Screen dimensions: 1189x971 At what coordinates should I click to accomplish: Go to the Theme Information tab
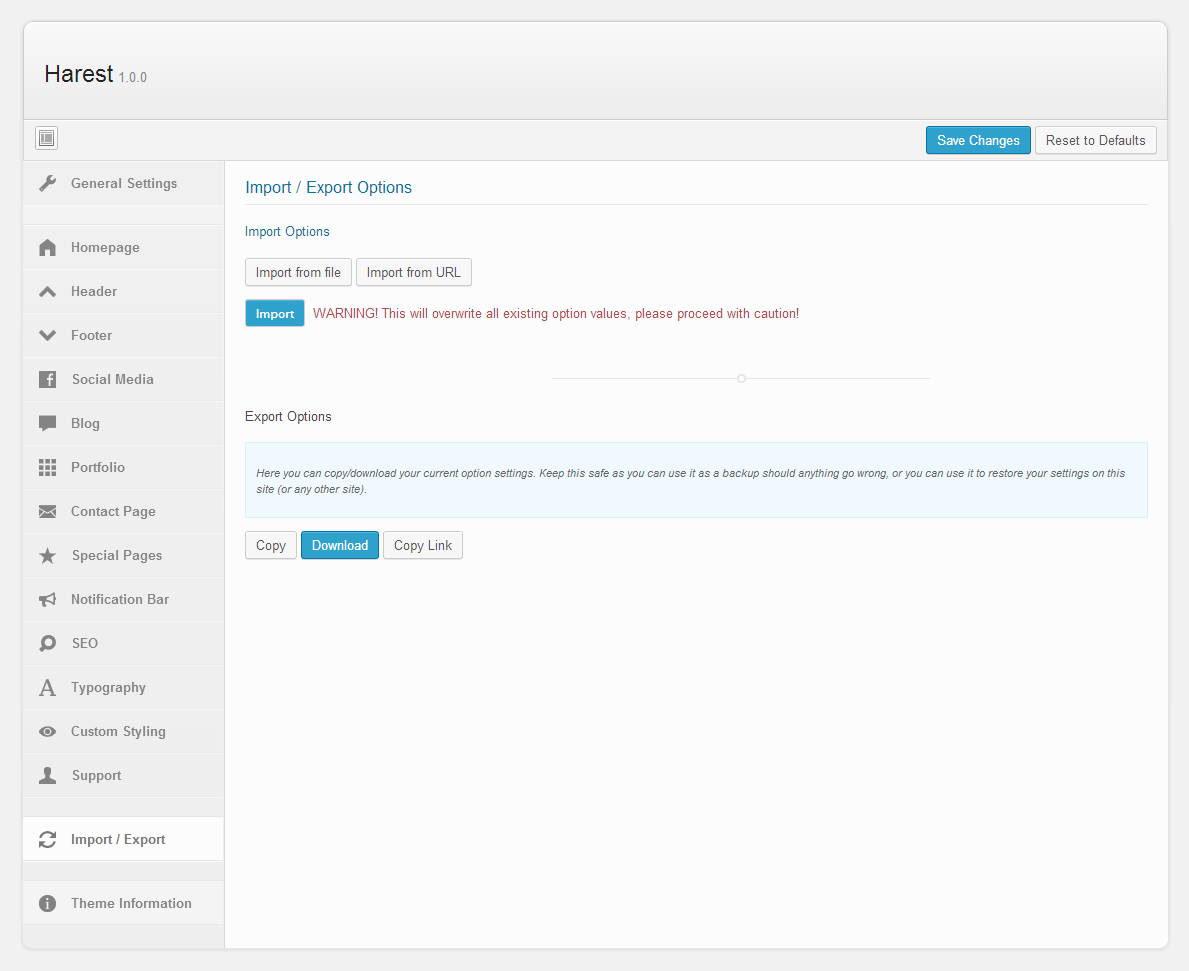coord(131,903)
